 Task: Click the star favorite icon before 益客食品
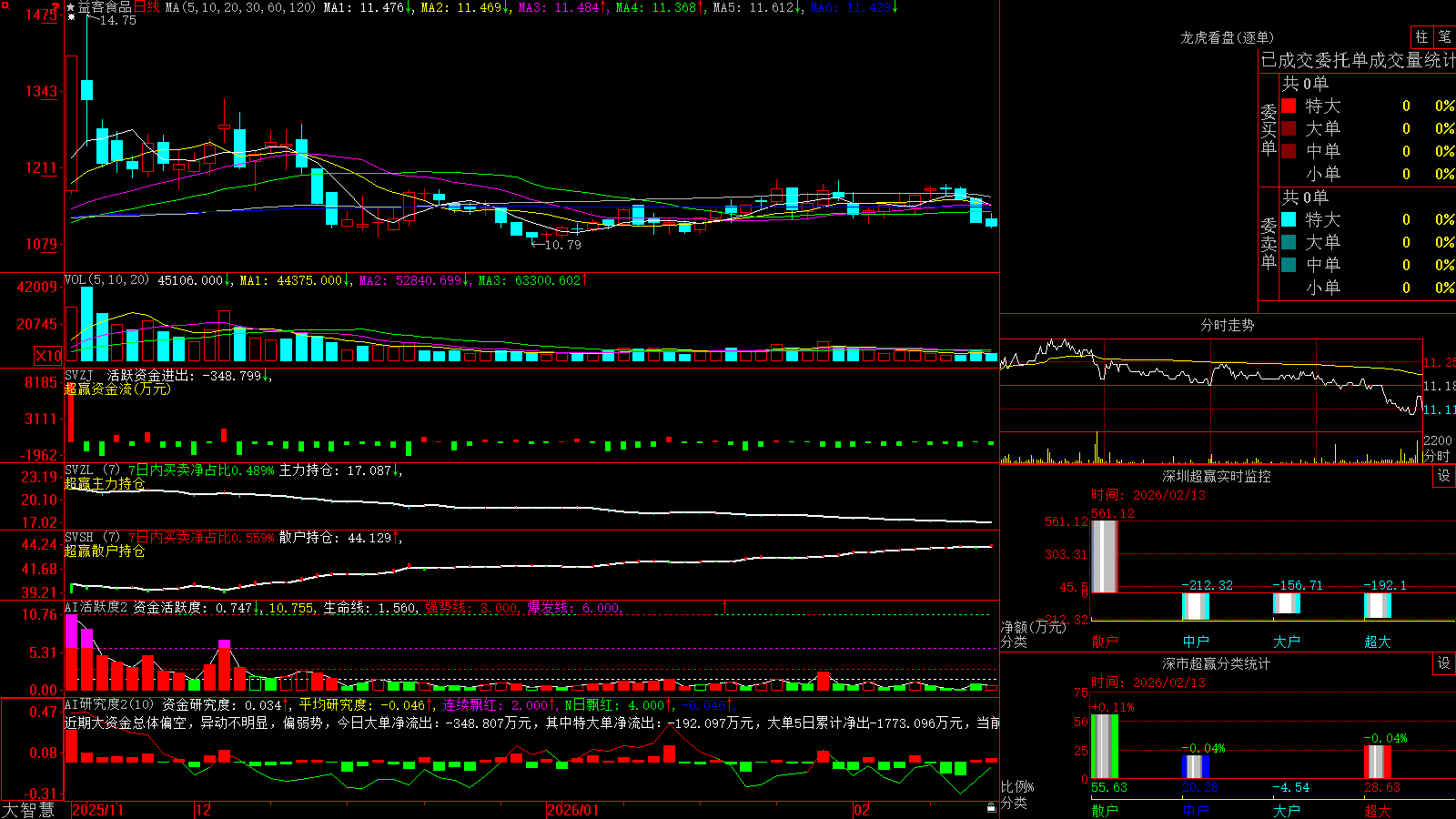pos(71,7)
